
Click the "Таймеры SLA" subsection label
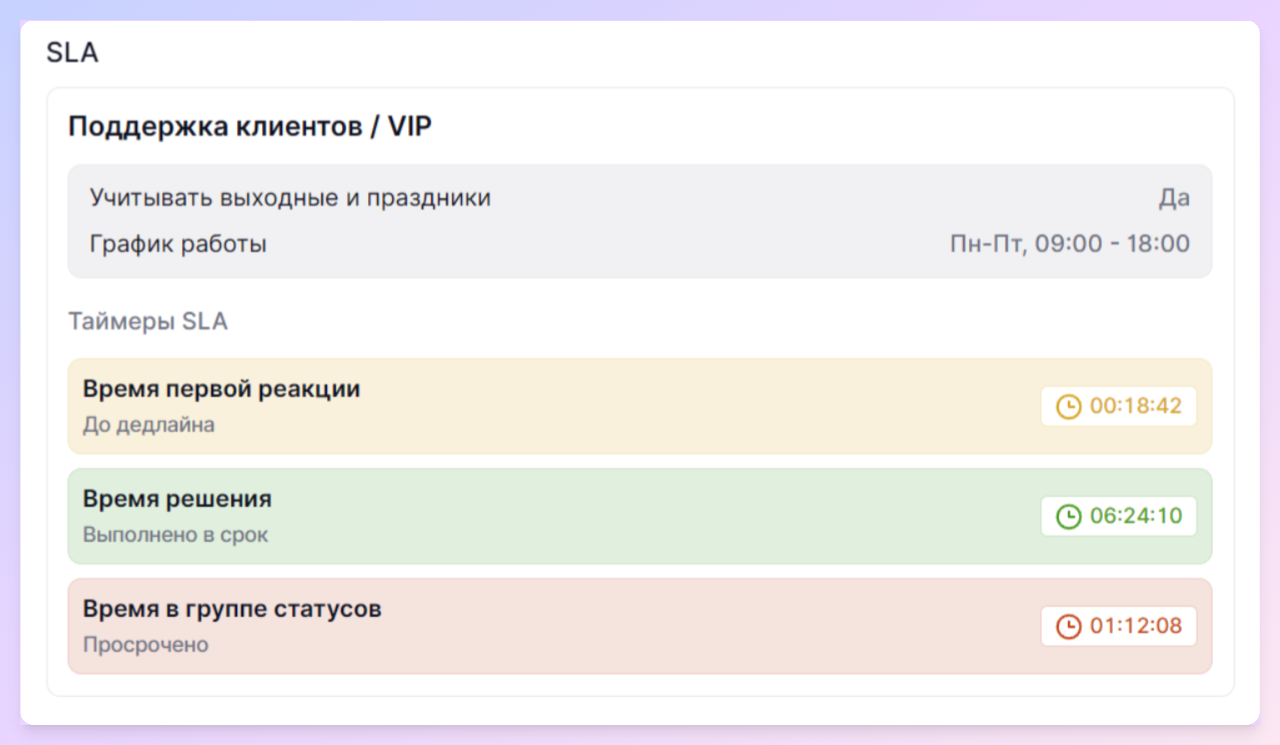pos(148,322)
